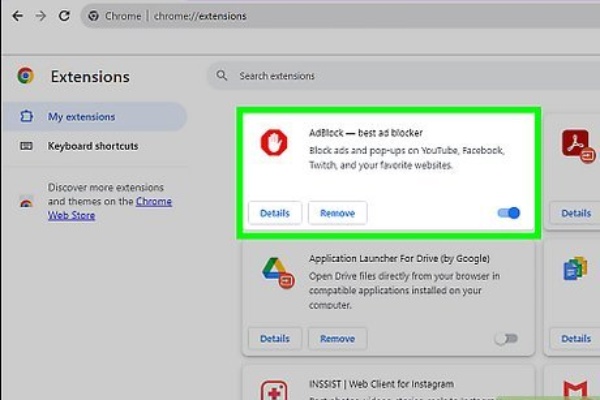This screenshot has width=600, height=400.
Task: Click the Web Store rainbow icon in sidebar
Action: (26, 203)
